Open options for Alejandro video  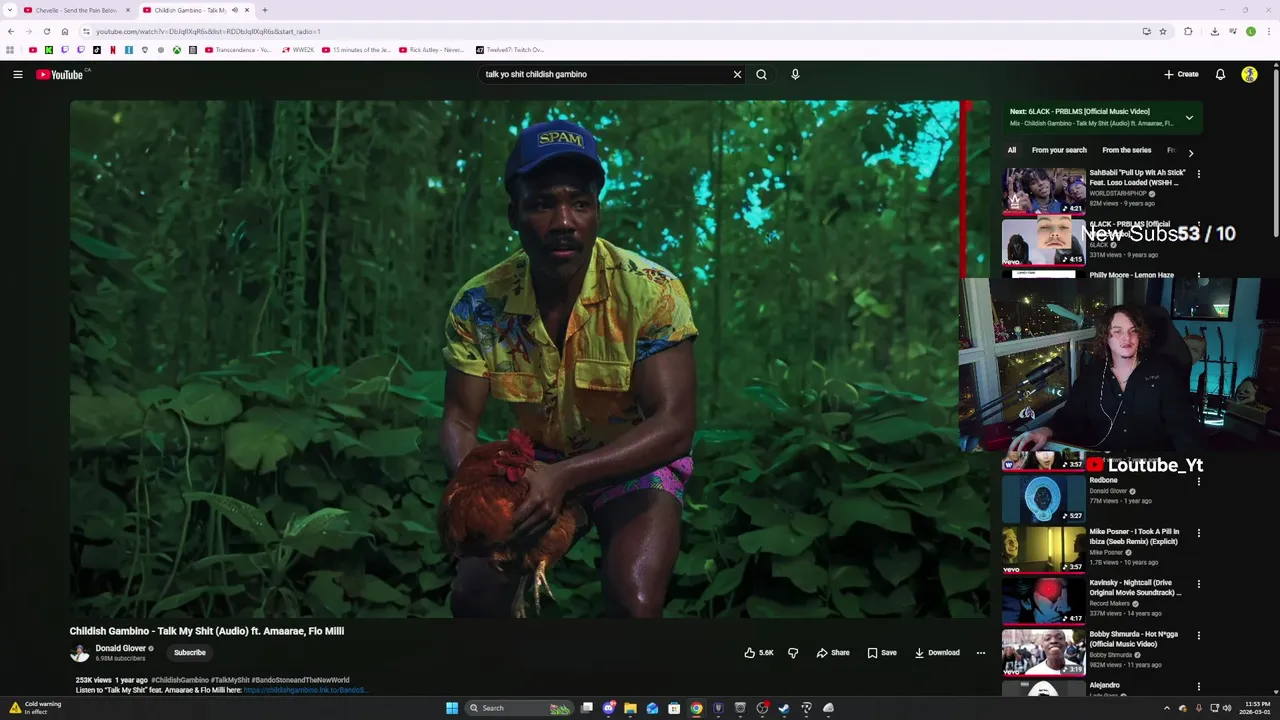1199,686
